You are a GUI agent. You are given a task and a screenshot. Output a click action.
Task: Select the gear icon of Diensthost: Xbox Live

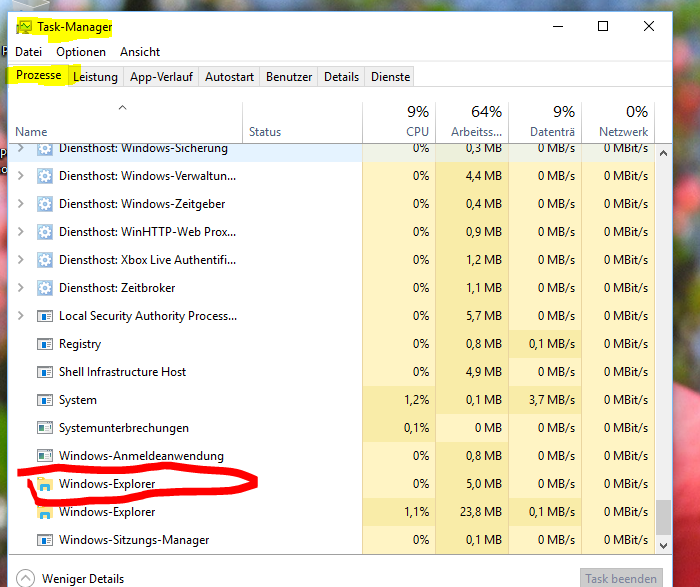44,260
